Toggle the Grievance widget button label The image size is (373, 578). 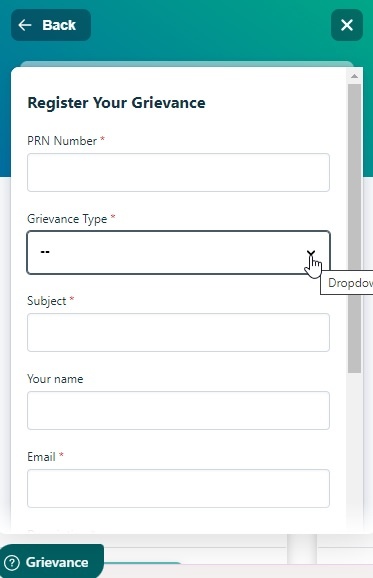pos(57,563)
